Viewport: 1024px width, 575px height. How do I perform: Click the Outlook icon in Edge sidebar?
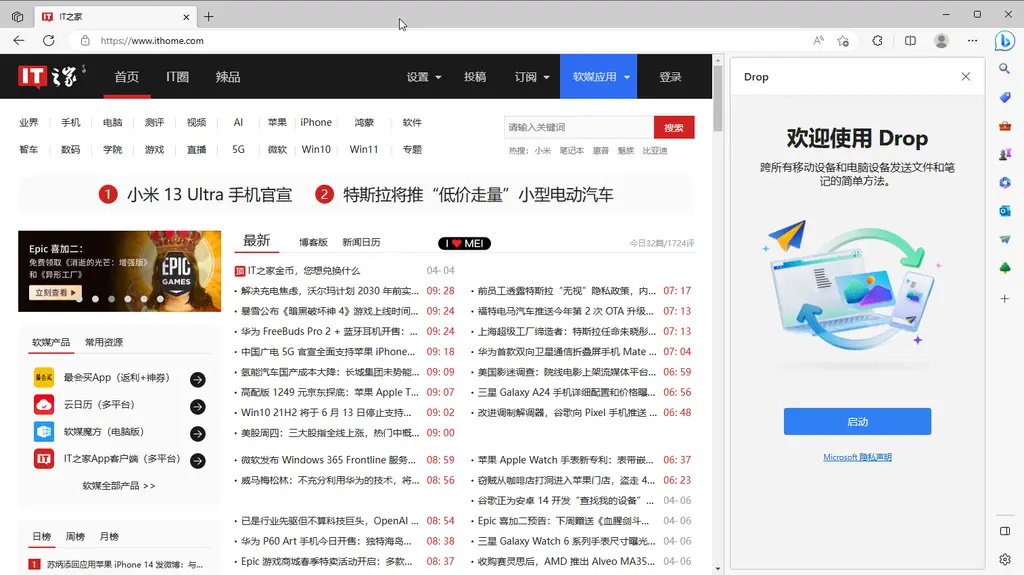(x=1004, y=211)
